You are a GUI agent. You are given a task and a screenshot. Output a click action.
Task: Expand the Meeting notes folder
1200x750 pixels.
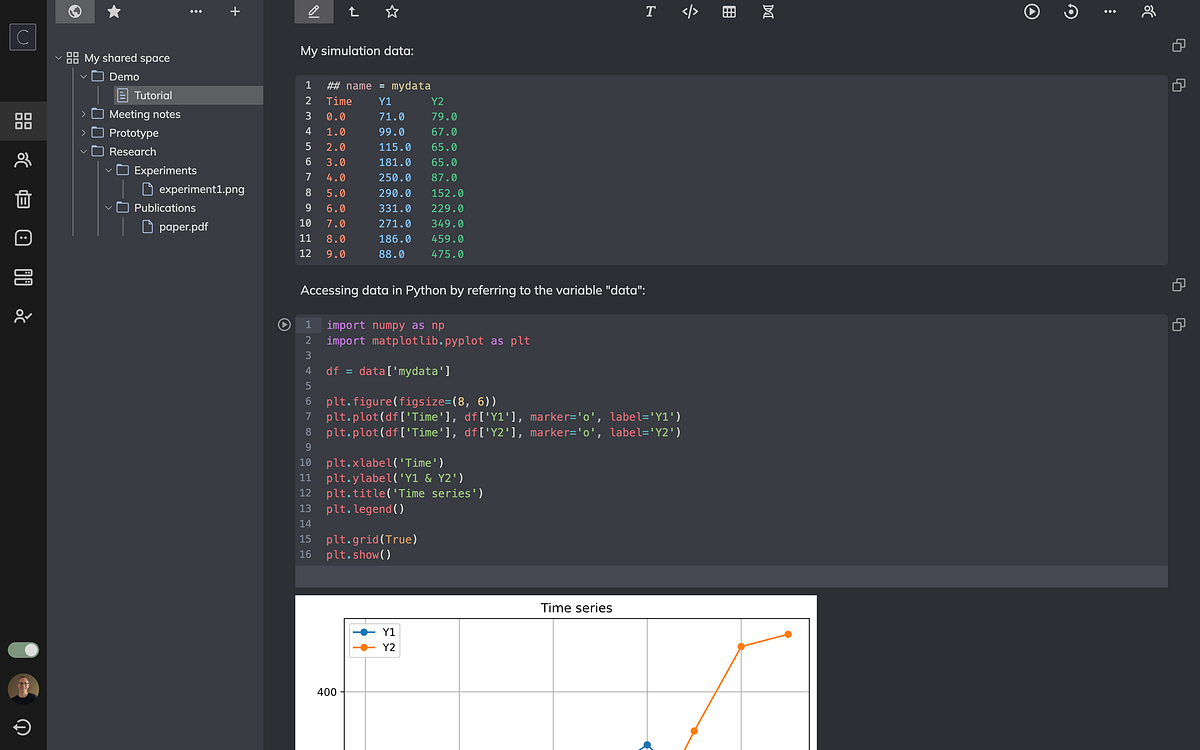83,114
